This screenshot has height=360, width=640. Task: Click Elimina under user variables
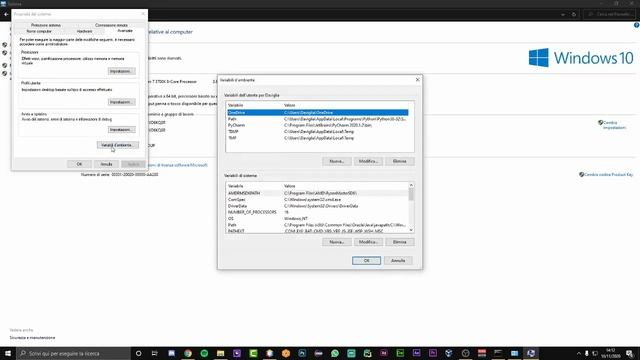pyautogui.click(x=400, y=161)
